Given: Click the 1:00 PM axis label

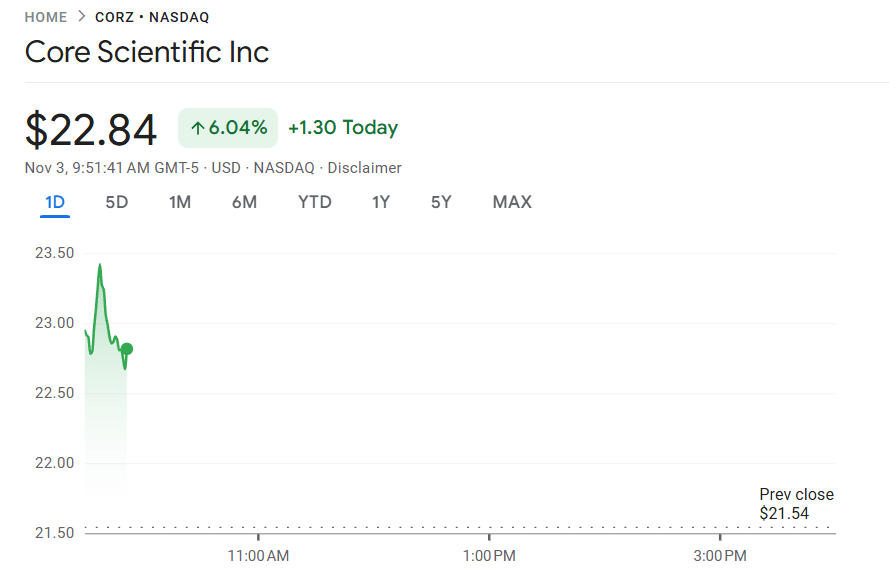Looking at the screenshot, I should click(x=489, y=555).
